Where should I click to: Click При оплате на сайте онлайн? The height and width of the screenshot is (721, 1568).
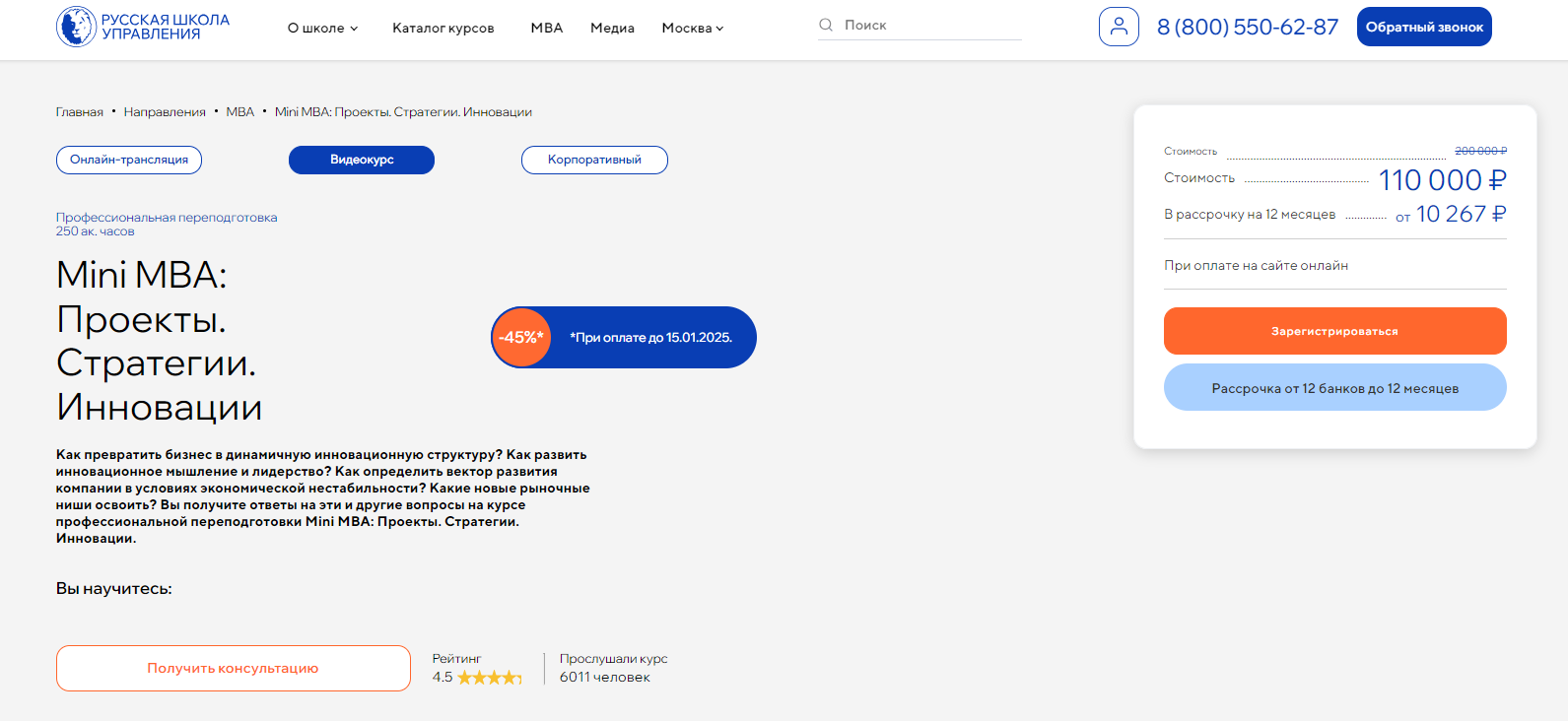point(1257,265)
